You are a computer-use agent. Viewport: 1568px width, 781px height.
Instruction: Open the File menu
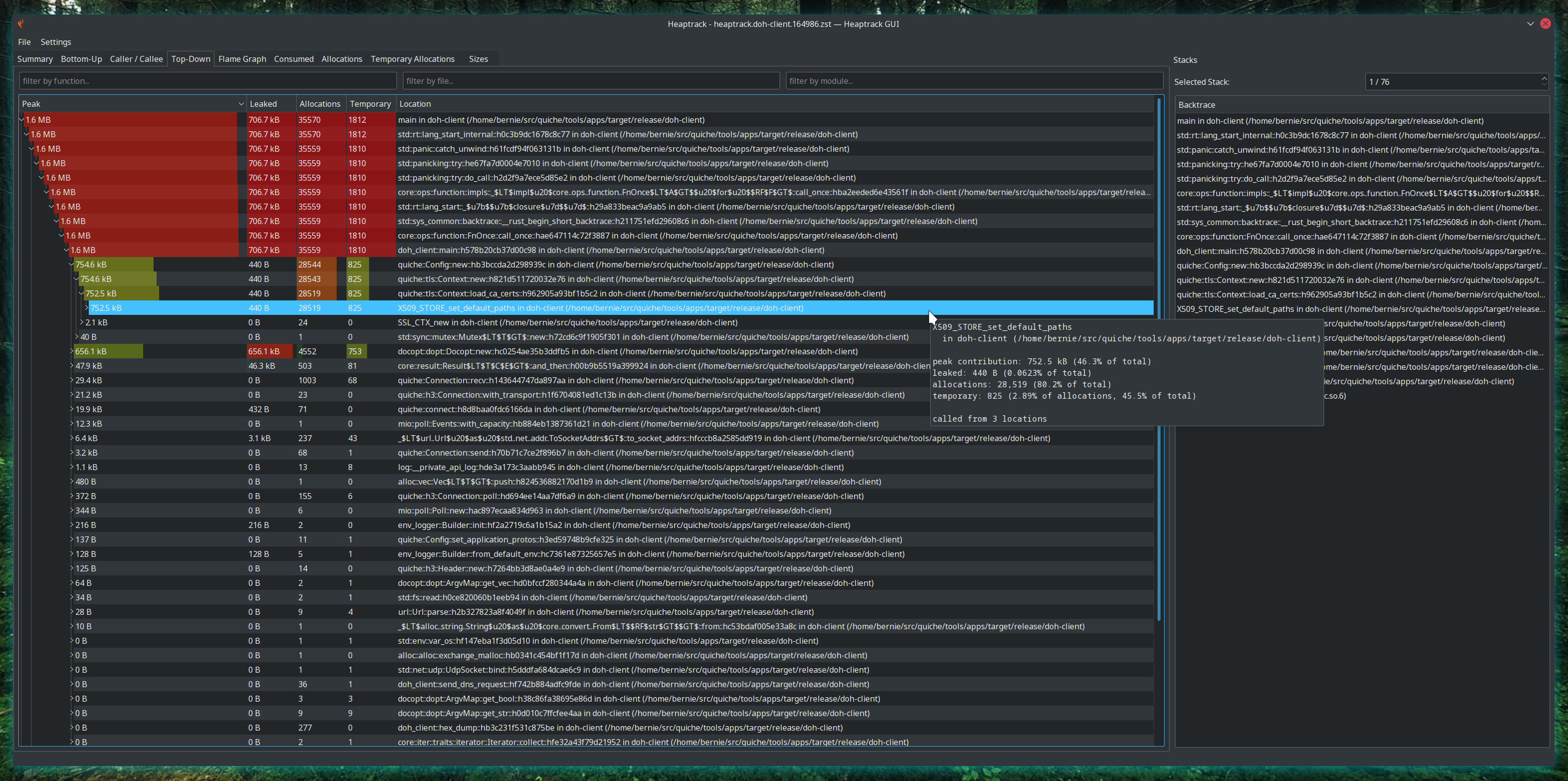click(x=24, y=42)
